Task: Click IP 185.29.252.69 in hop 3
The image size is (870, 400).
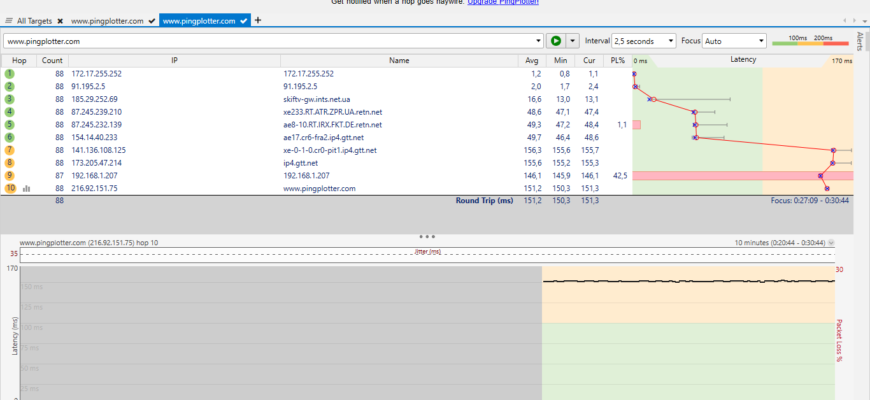Action: (x=94, y=99)
